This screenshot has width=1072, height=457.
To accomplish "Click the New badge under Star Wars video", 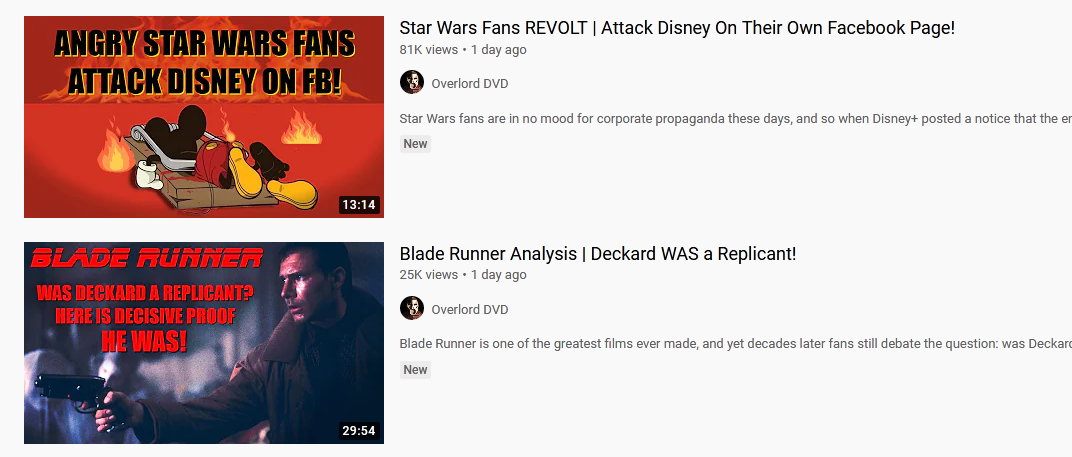I will pos(415,144).
